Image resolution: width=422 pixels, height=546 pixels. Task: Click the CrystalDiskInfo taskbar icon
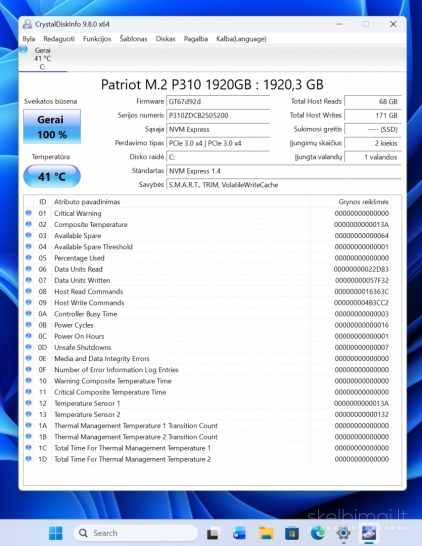369,533
